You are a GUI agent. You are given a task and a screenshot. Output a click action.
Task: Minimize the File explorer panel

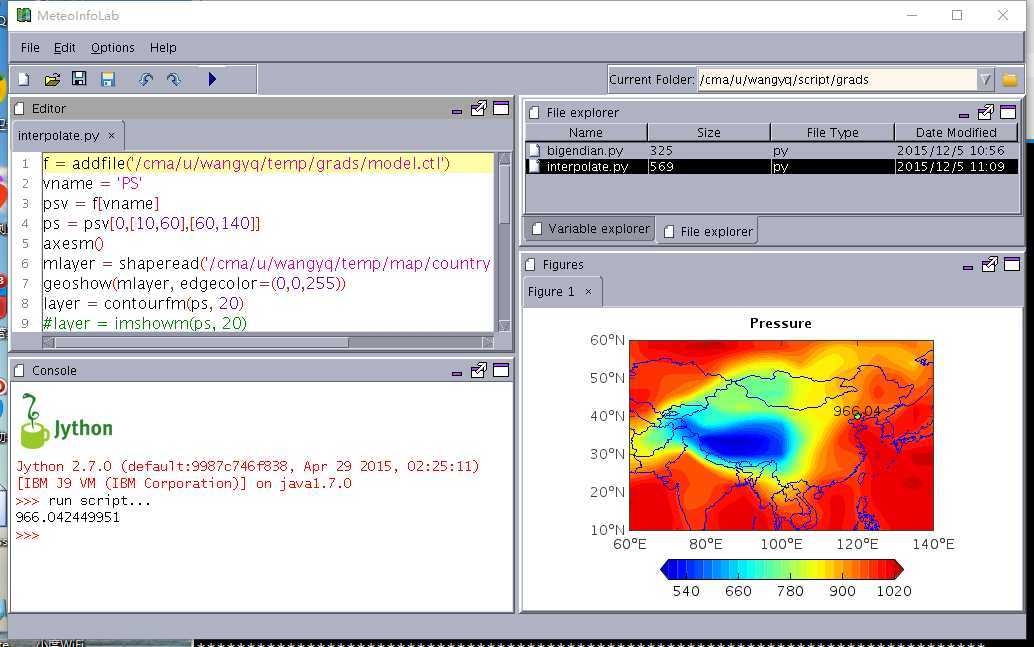[963, 115]
